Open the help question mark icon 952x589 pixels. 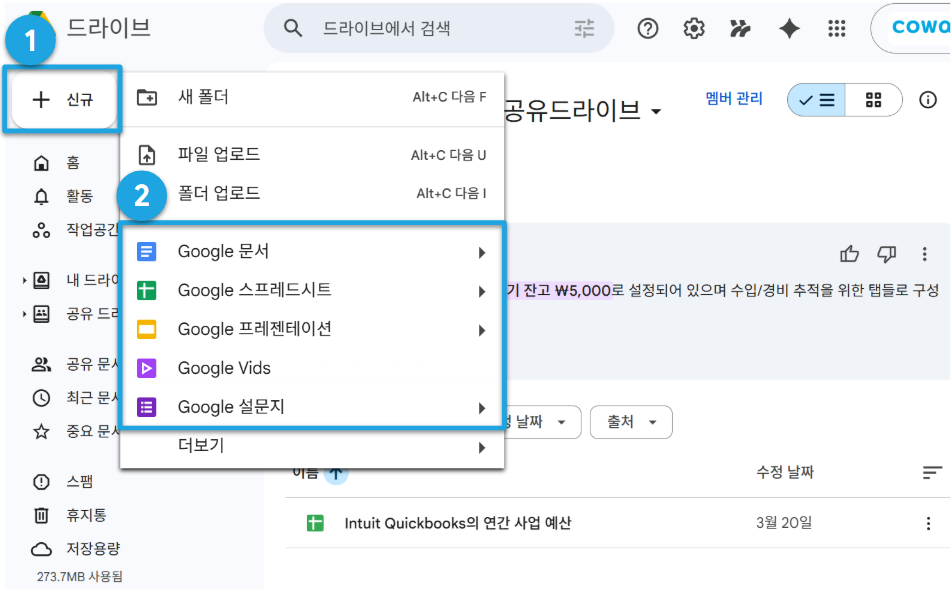click(647, 29)
